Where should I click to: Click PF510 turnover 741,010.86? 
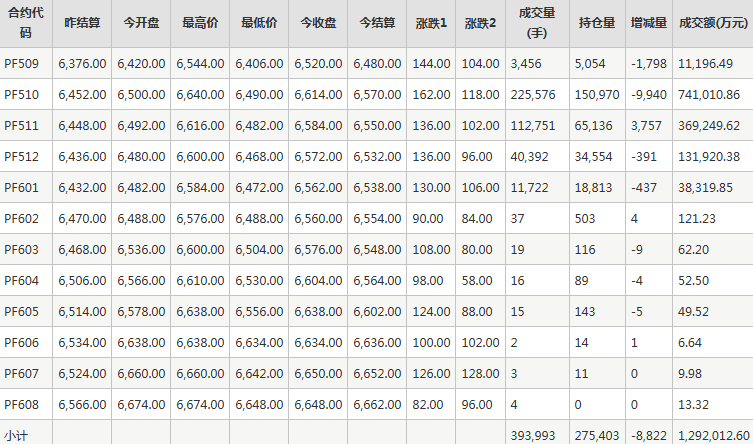[x=709, y=95]
